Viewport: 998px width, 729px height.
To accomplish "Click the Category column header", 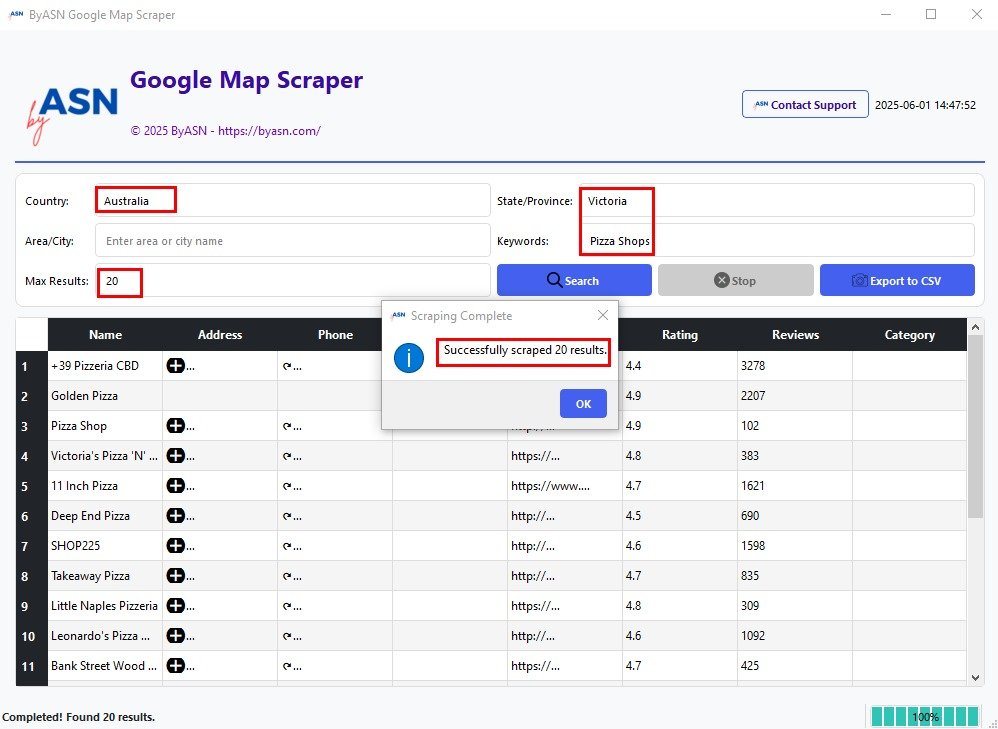I will pyautogui.click(x=910, y=335).
